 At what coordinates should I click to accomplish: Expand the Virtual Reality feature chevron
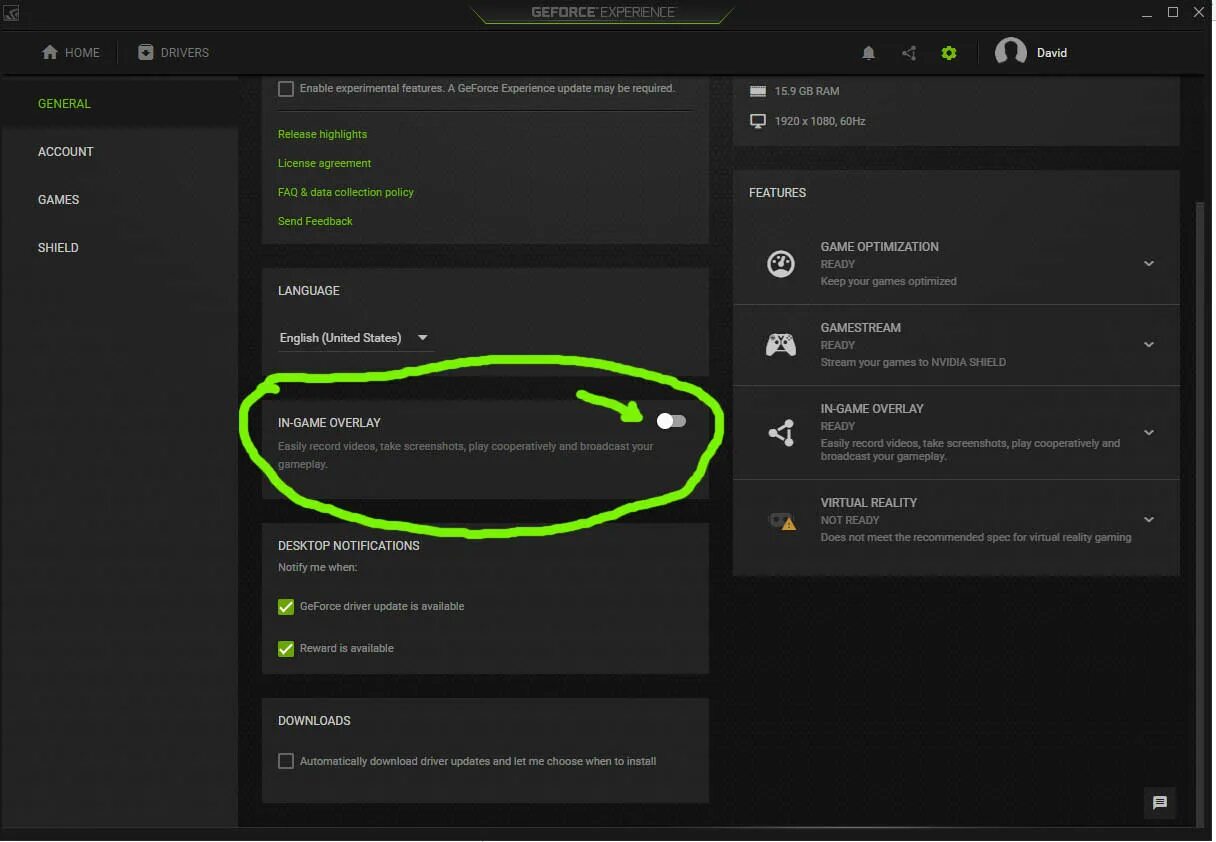tap(1149, 520)
